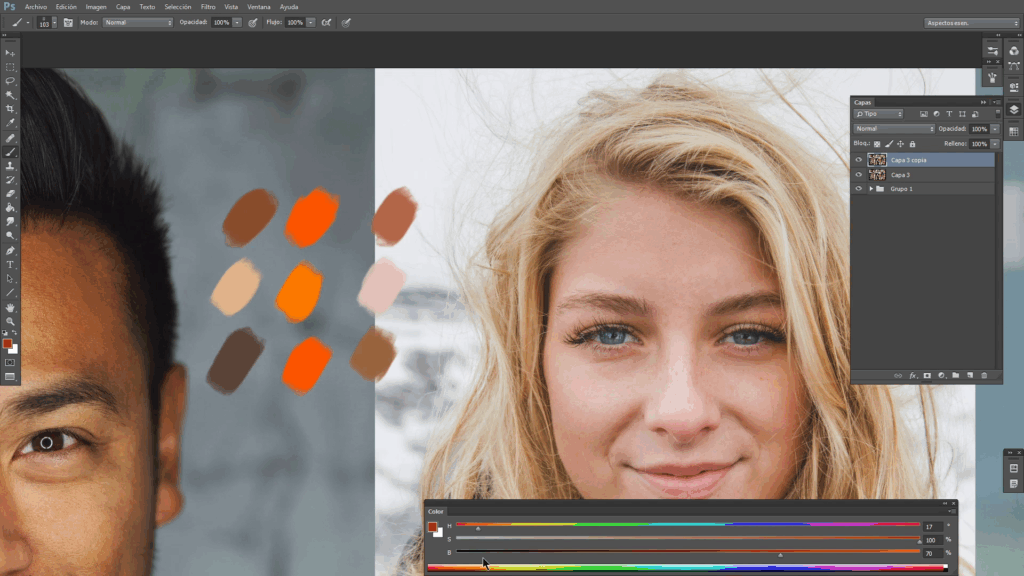Image resolution: width=1024 pixels, height=576 pixels.
Task: Delete layer with trash icon
Action: click(x=984, y=376)
